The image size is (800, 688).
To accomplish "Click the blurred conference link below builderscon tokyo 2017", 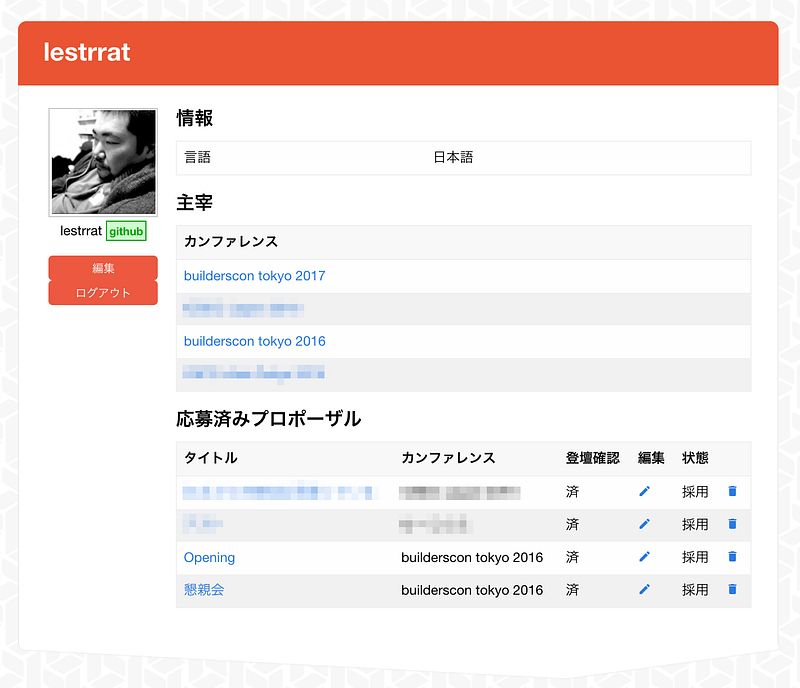I will tap(243, 309).
